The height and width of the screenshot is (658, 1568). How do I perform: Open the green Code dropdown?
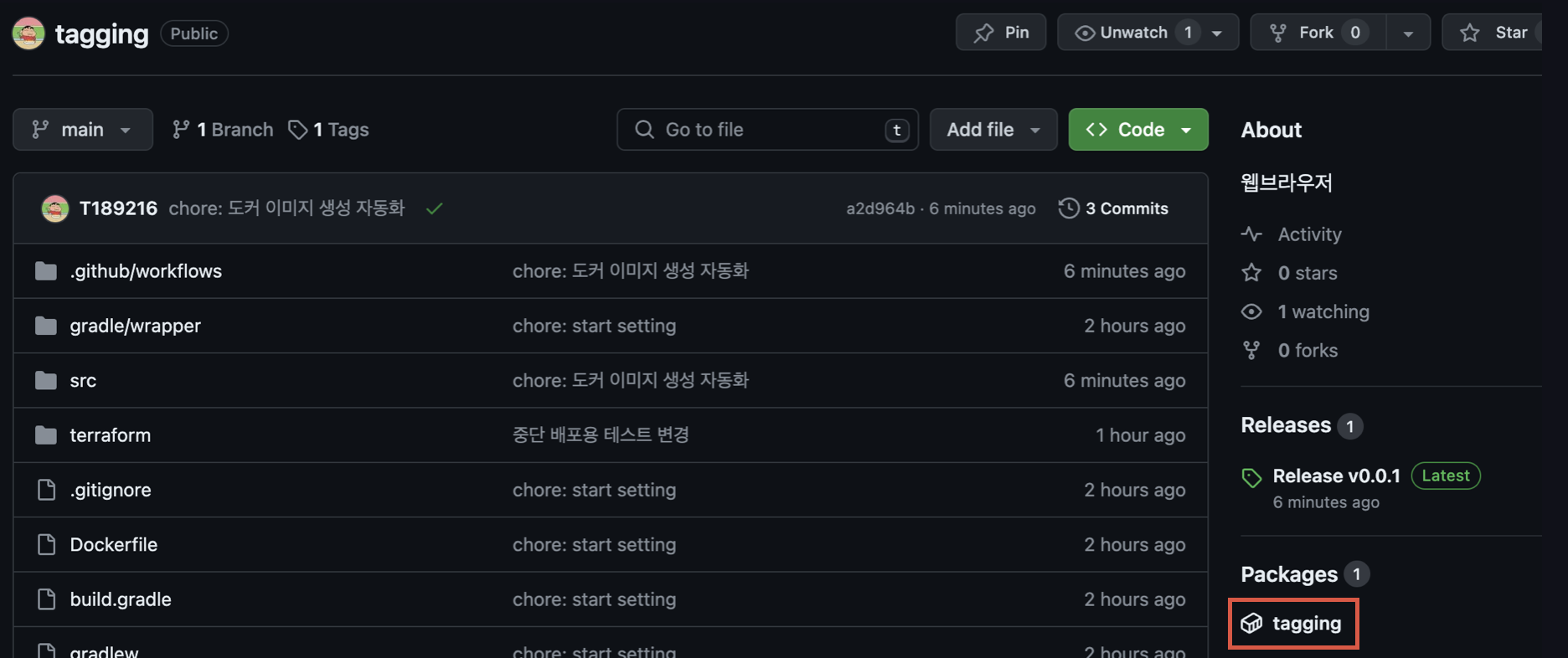[x=1137, y=130]
